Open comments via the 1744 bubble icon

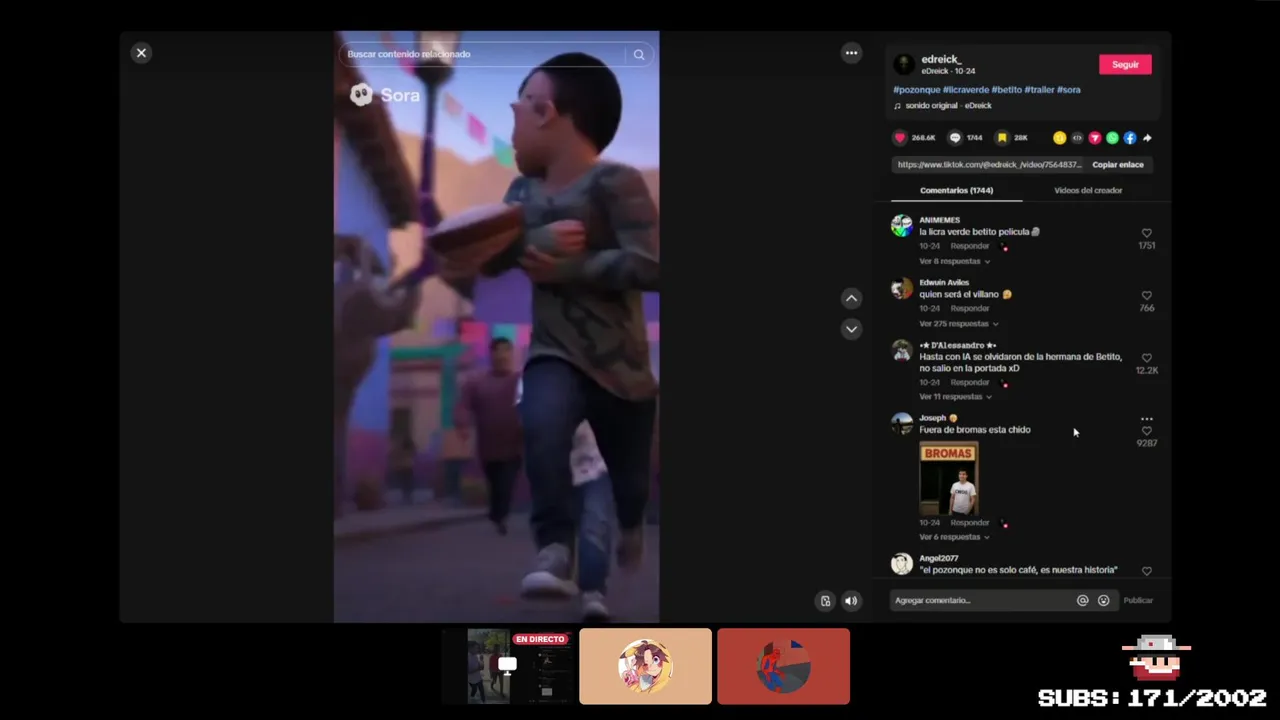coord(955,138)
